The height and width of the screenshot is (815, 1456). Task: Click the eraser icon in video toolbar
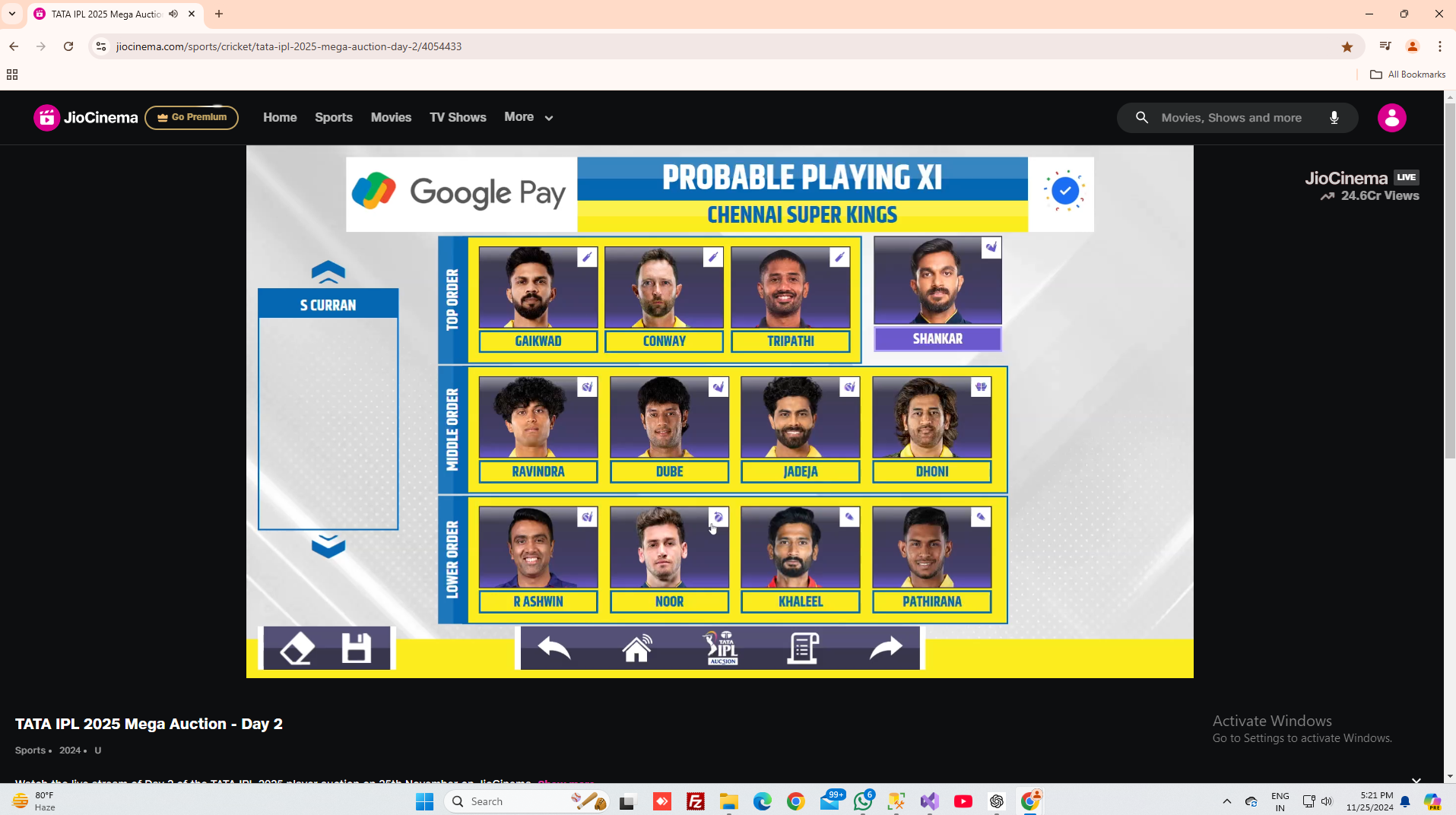point(297,649)
